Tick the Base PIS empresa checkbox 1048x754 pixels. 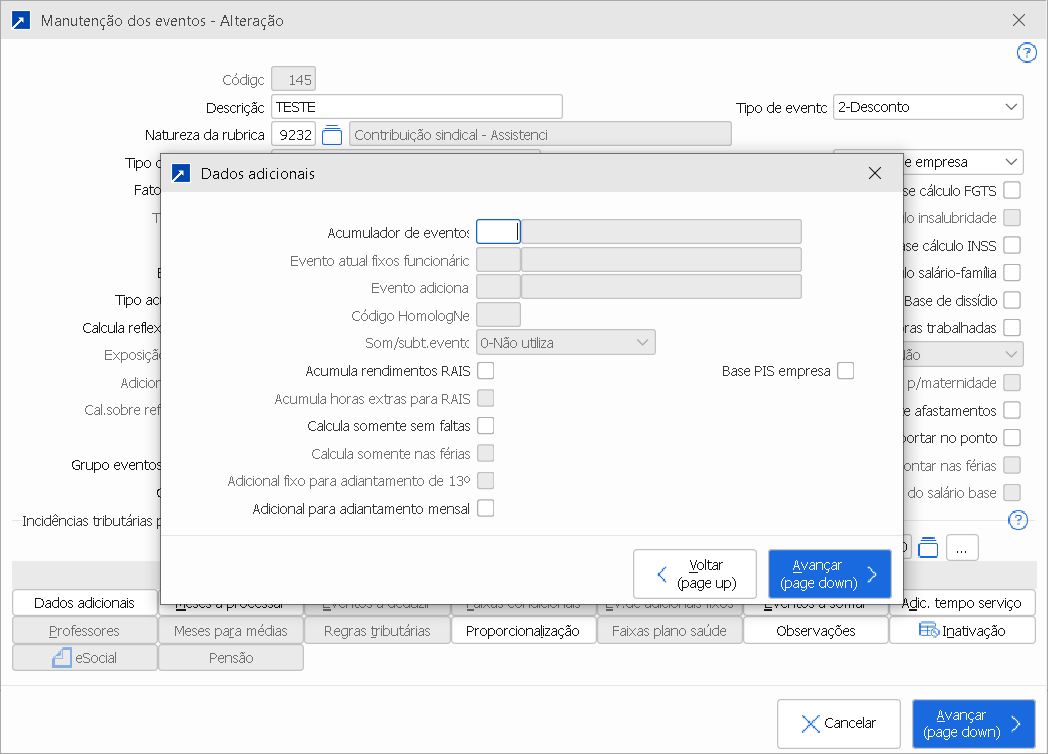(x=846, y=371)
